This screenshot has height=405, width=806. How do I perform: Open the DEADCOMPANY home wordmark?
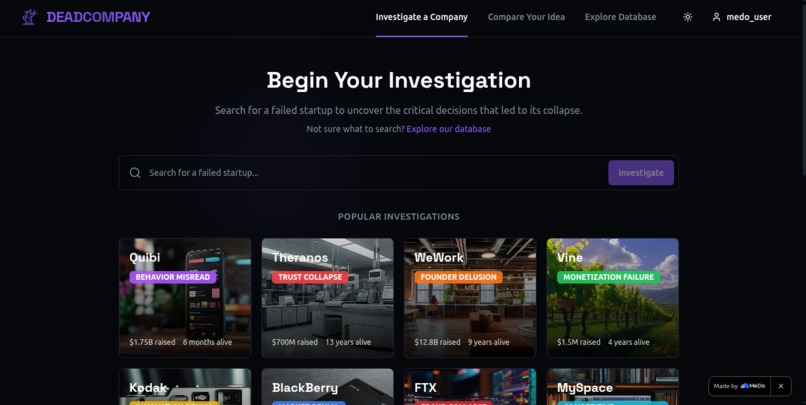tap(98, 17)
